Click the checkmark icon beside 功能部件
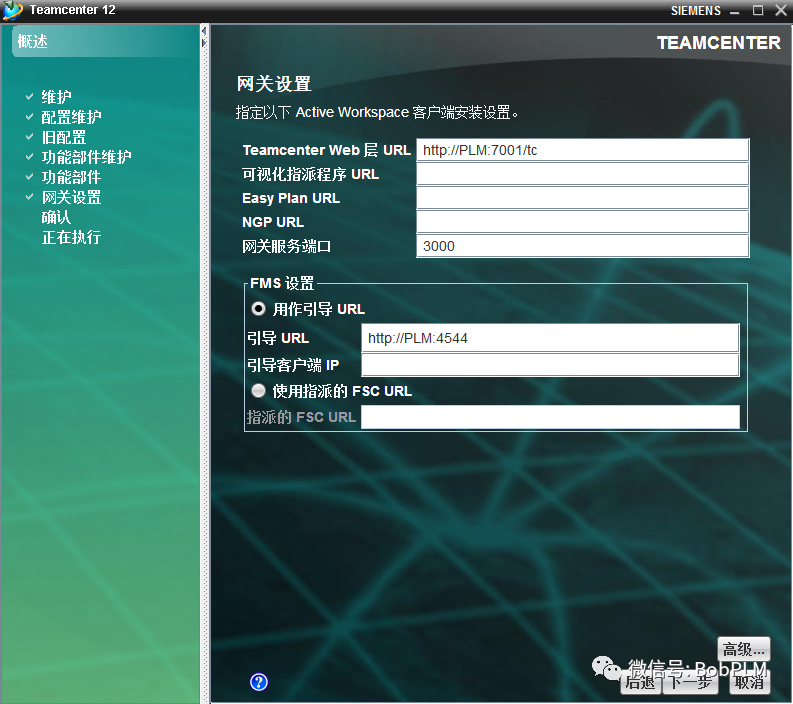 (x=30, y=177)
